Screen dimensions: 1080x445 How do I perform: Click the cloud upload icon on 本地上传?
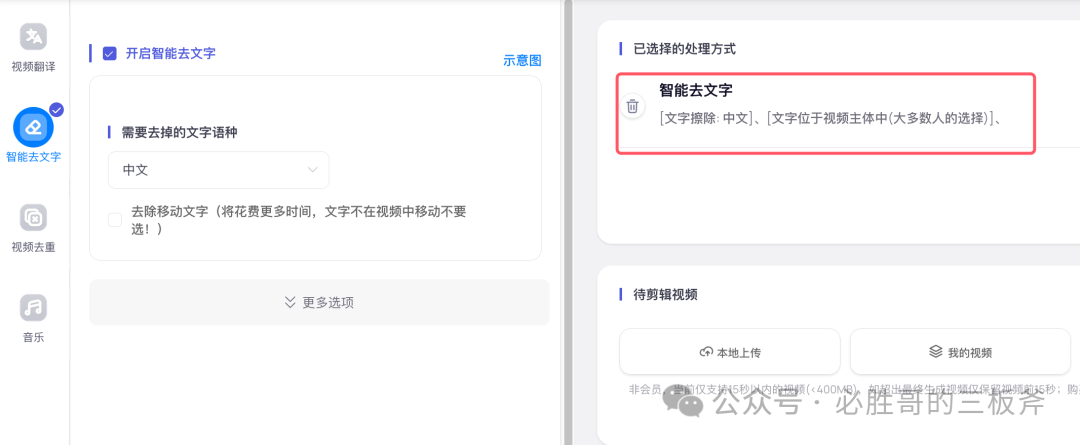[x=705, y=352]
